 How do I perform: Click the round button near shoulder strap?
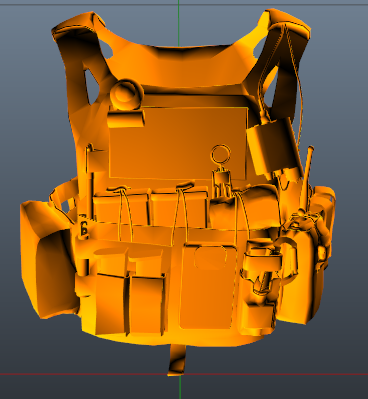(126, 94)
